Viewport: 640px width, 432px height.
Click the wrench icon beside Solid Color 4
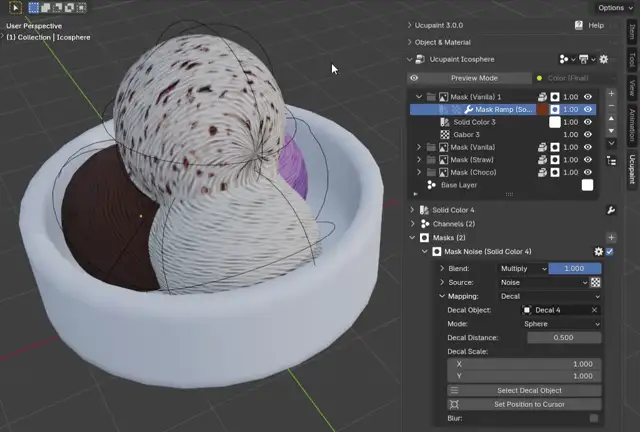click(x=611, y=210)
